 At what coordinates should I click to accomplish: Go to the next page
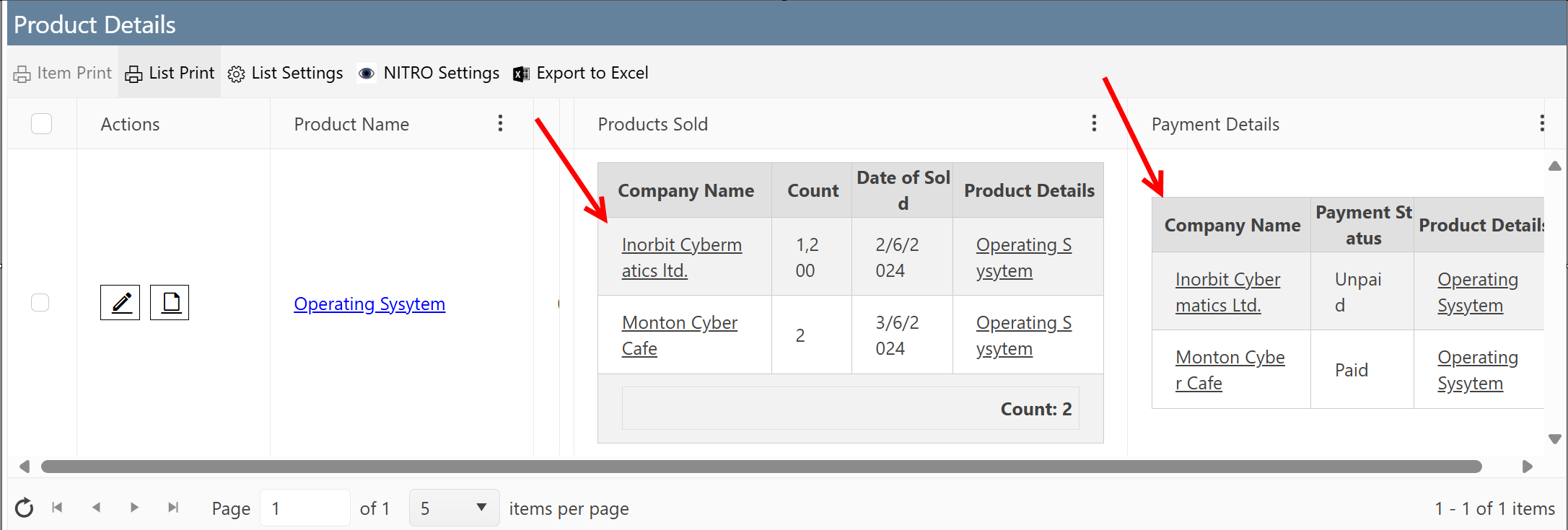click(x=134, y=508)
